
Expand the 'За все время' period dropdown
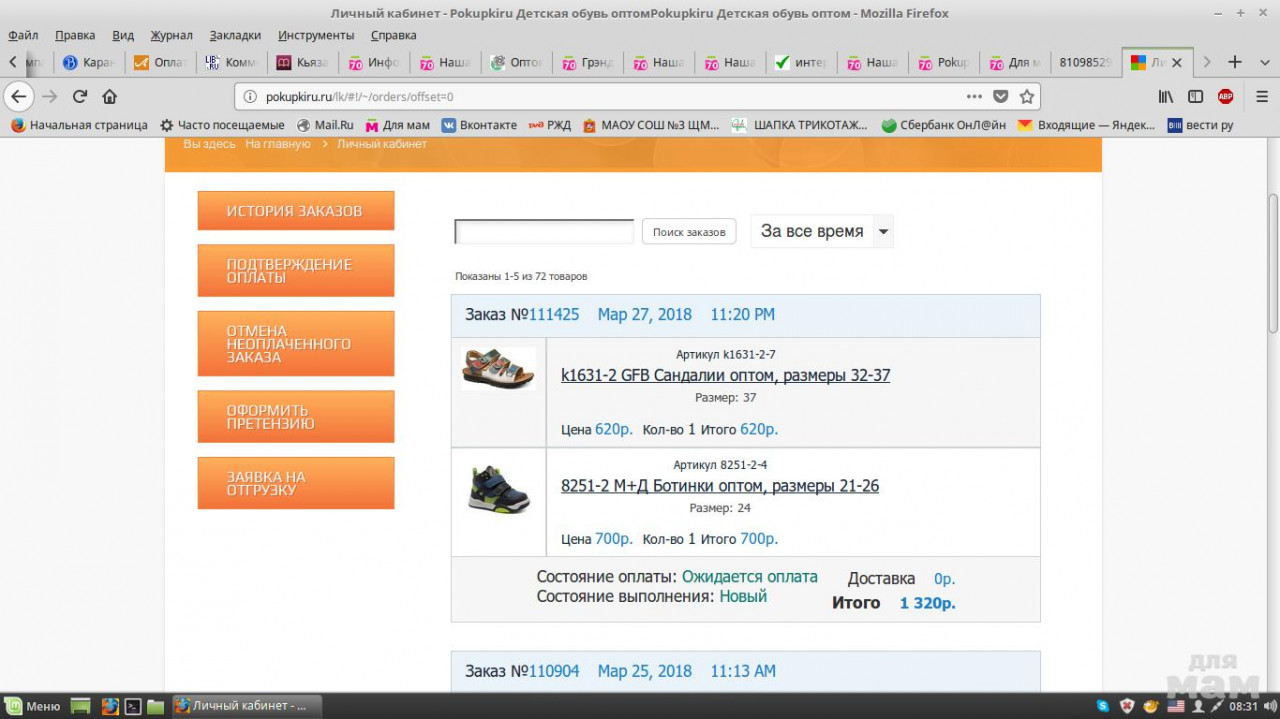click(x=882, y=231)
